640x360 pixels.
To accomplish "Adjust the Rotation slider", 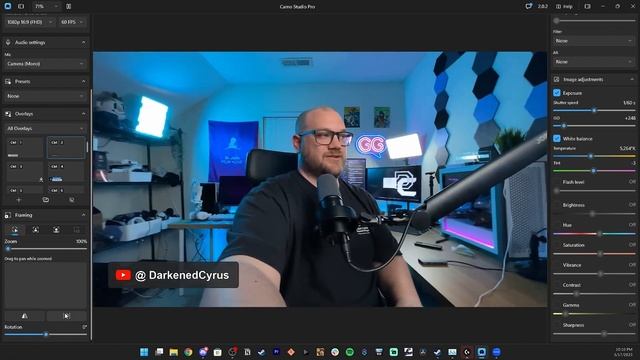I will click(46, 334).
